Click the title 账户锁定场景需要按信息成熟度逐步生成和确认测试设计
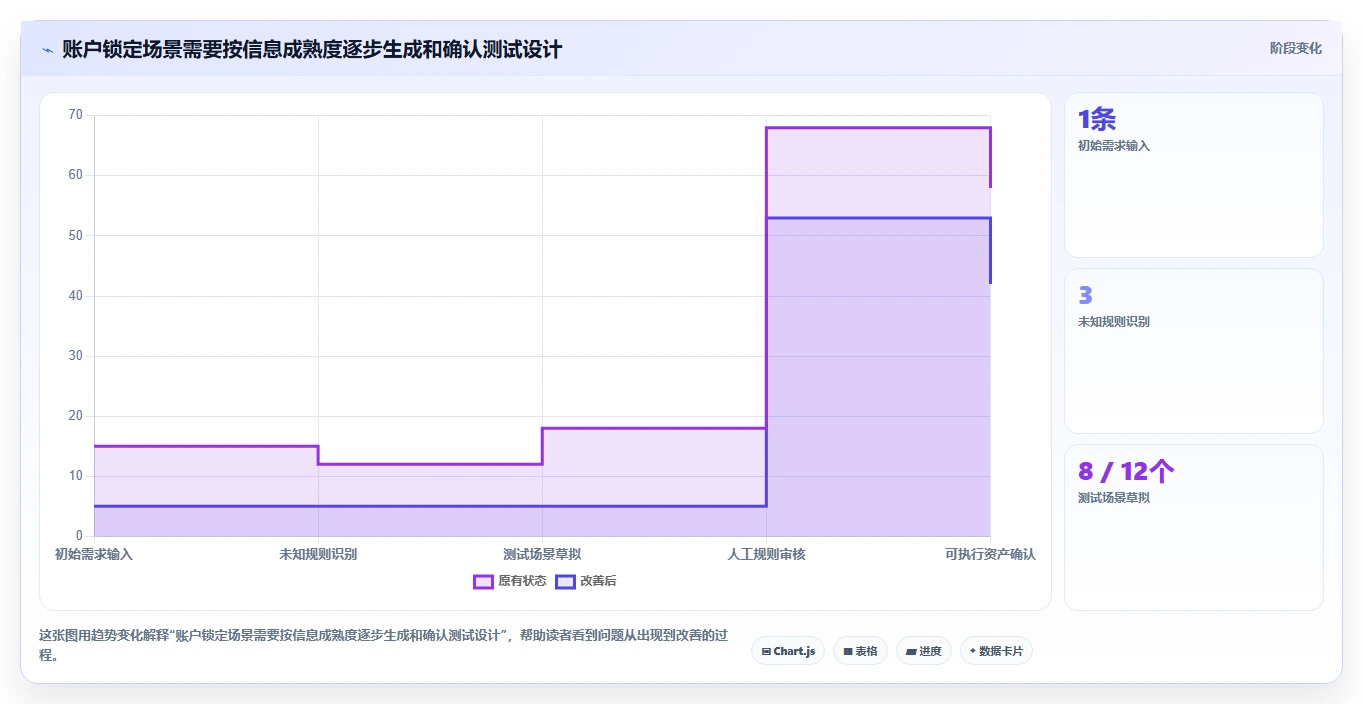1363x704 pixels. (312, 49)
